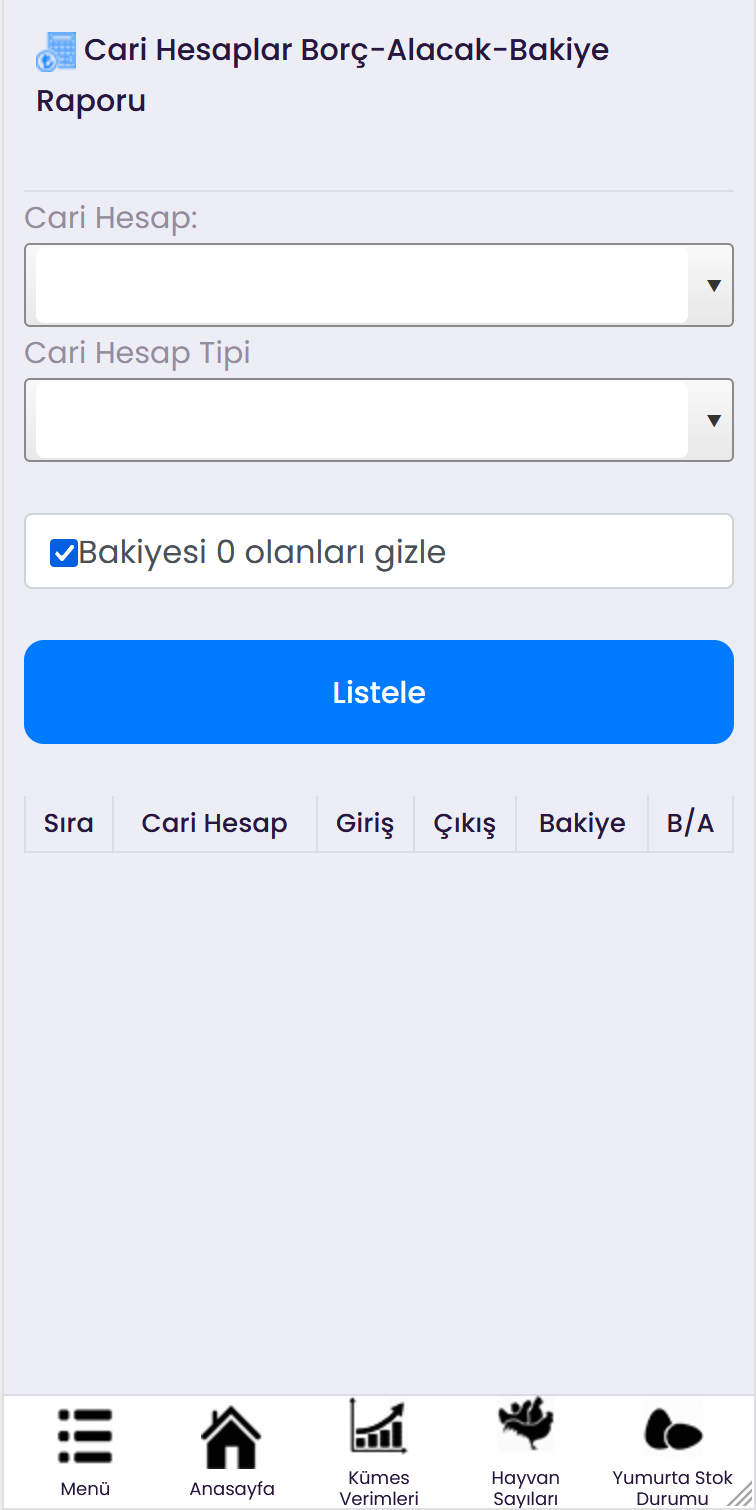The width and height of the screenshot is (756, 1510).
Task: Click inside the Cari Hesap Tipi field
Action: coord(362,420)
